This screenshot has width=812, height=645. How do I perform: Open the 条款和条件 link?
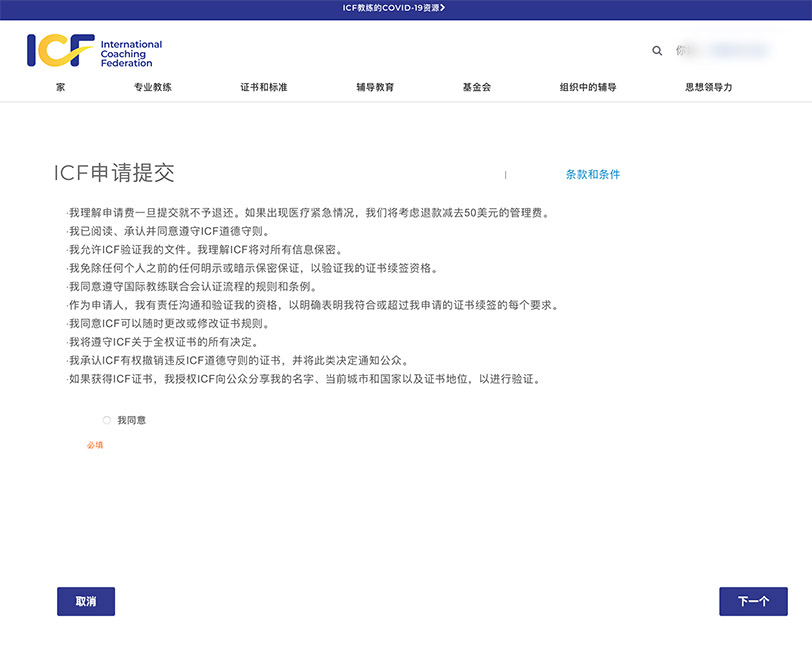pos(593,174)
